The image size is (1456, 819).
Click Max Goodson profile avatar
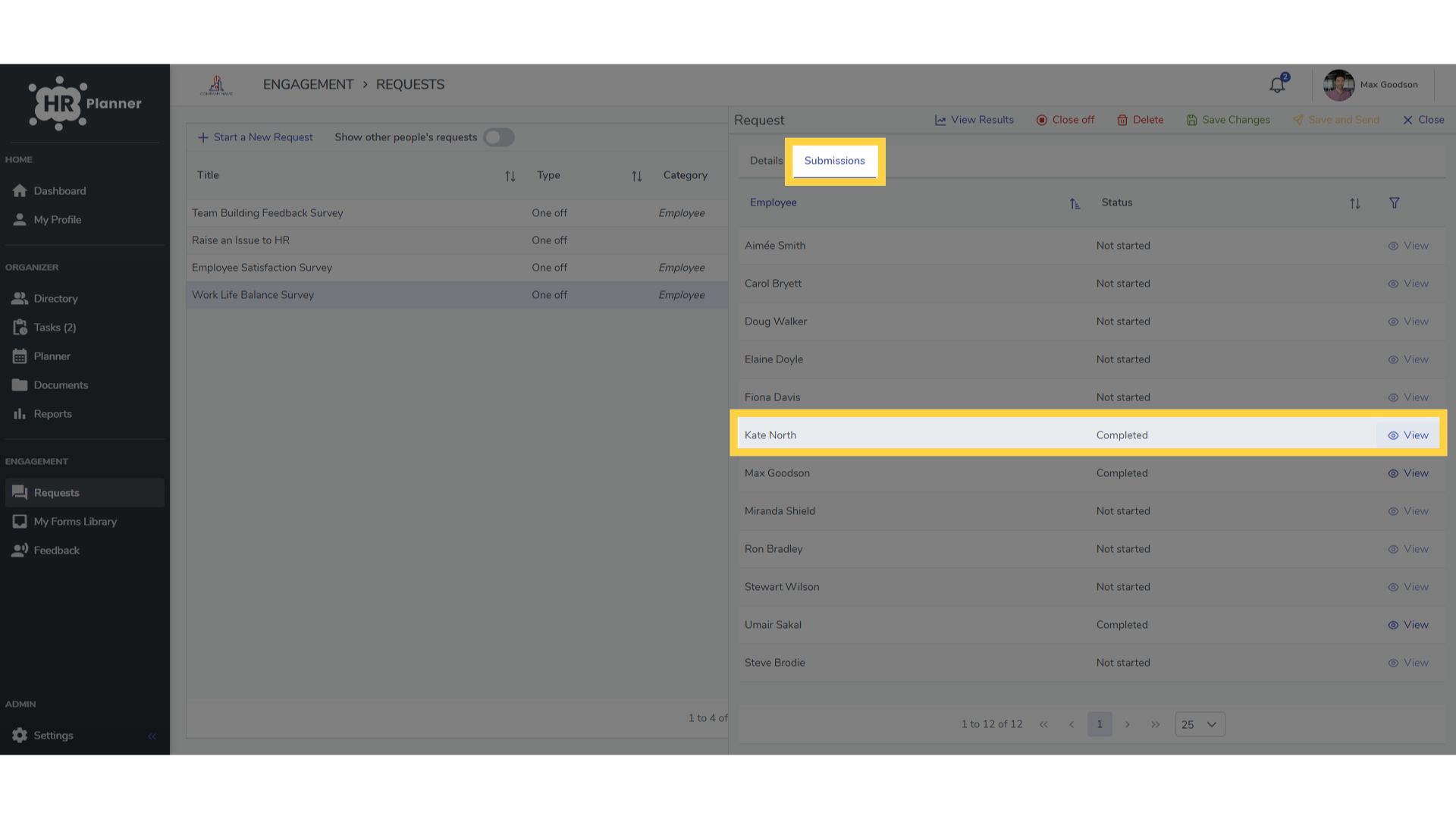pyautogui.click(x=1338, y=85)
